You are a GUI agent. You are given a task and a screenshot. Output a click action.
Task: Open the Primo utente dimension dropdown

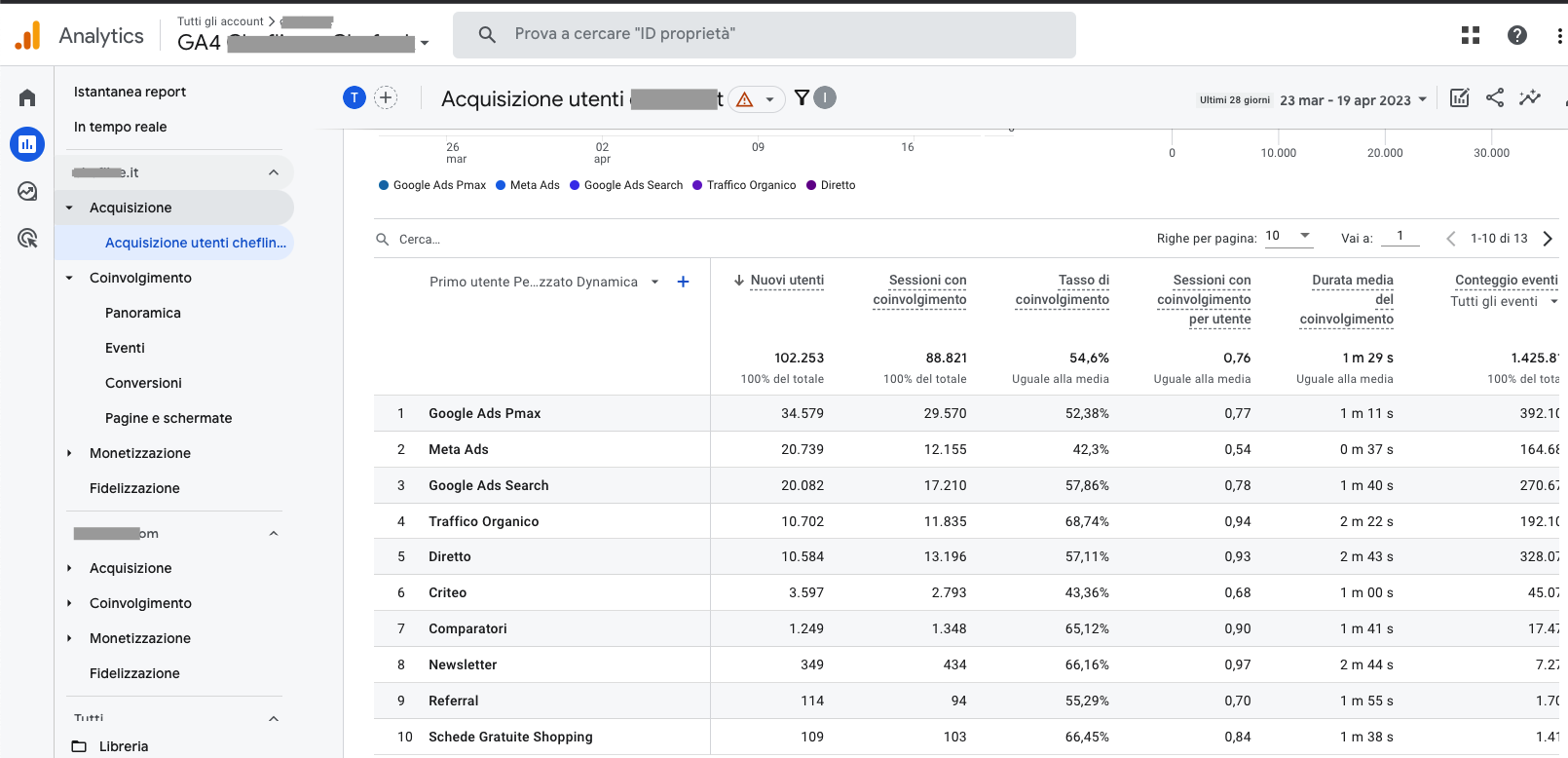pyautogui.click(x=654, y=282)
